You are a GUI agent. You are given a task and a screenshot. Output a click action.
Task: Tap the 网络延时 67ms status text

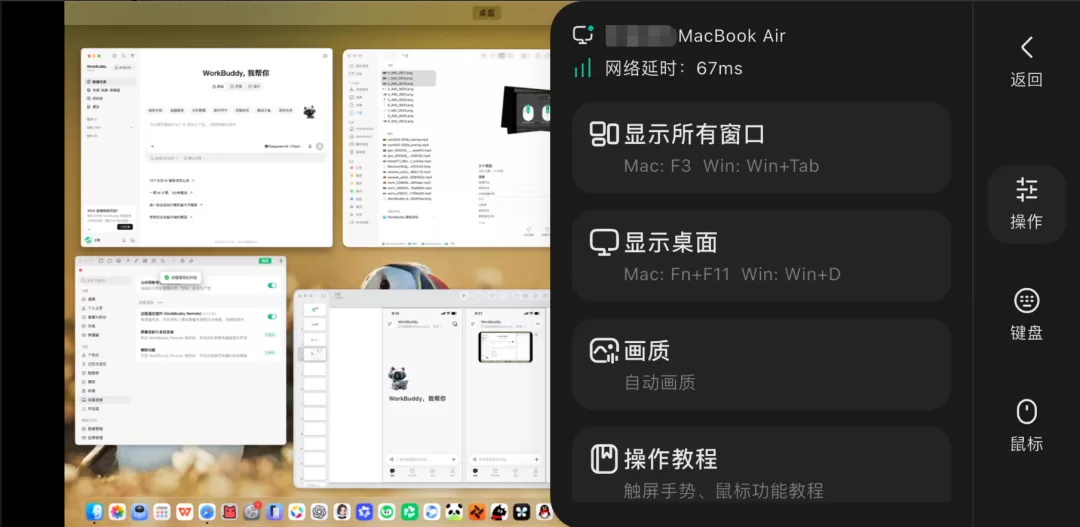674,68
